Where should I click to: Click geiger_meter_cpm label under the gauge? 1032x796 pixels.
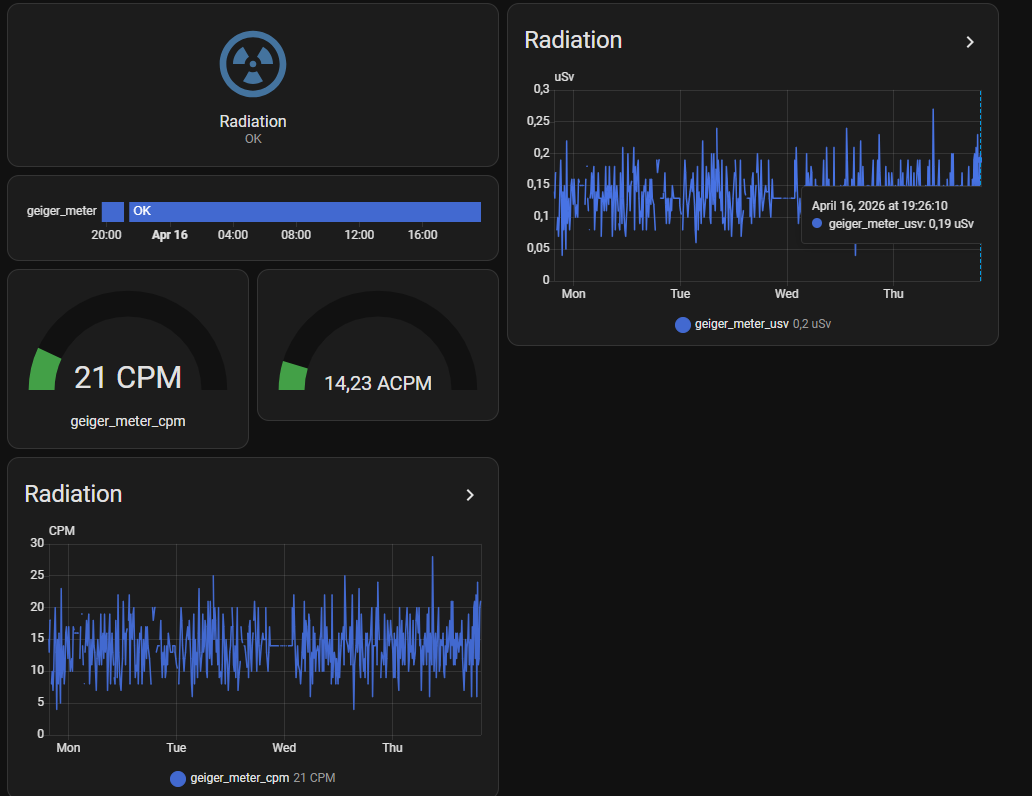[x=128, y=421]
